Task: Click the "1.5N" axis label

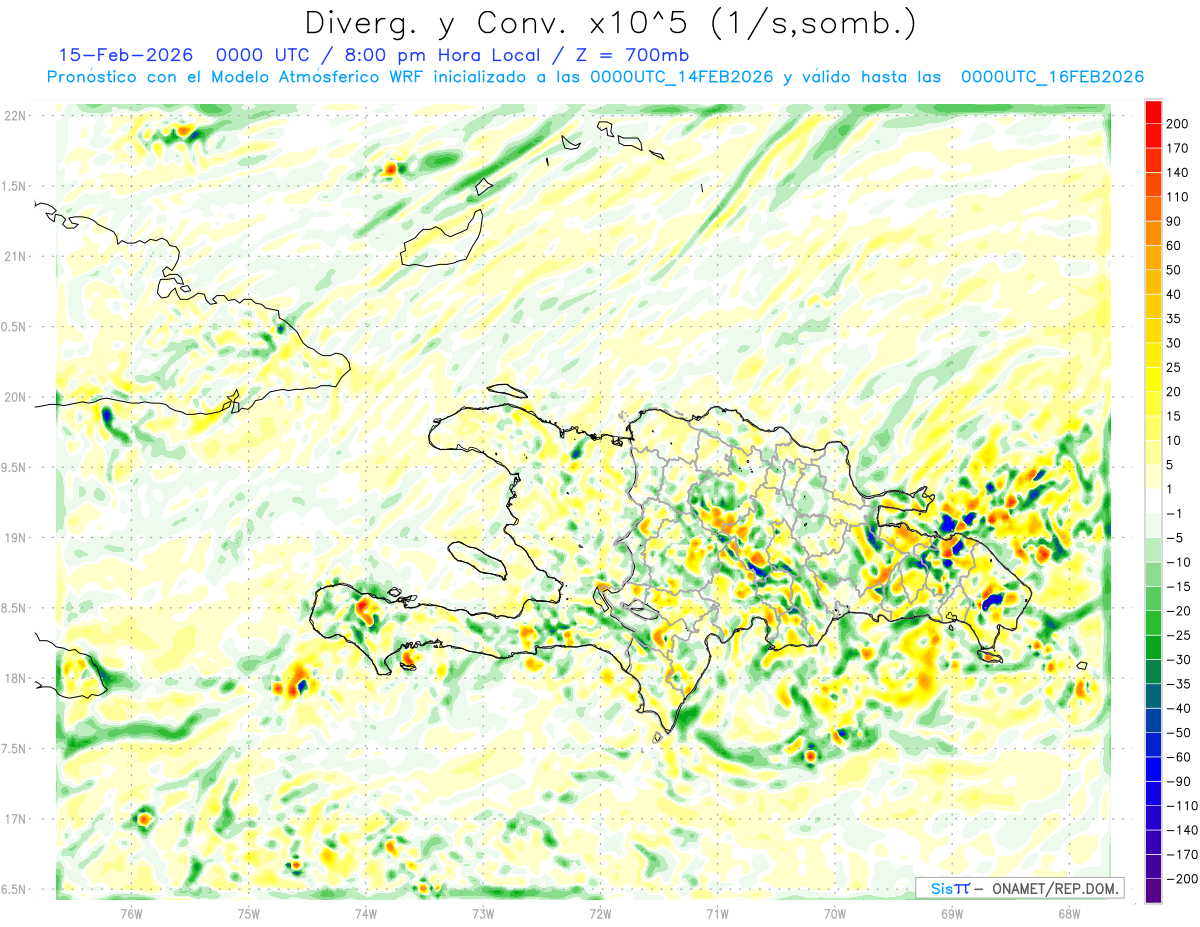Action: 13,186
